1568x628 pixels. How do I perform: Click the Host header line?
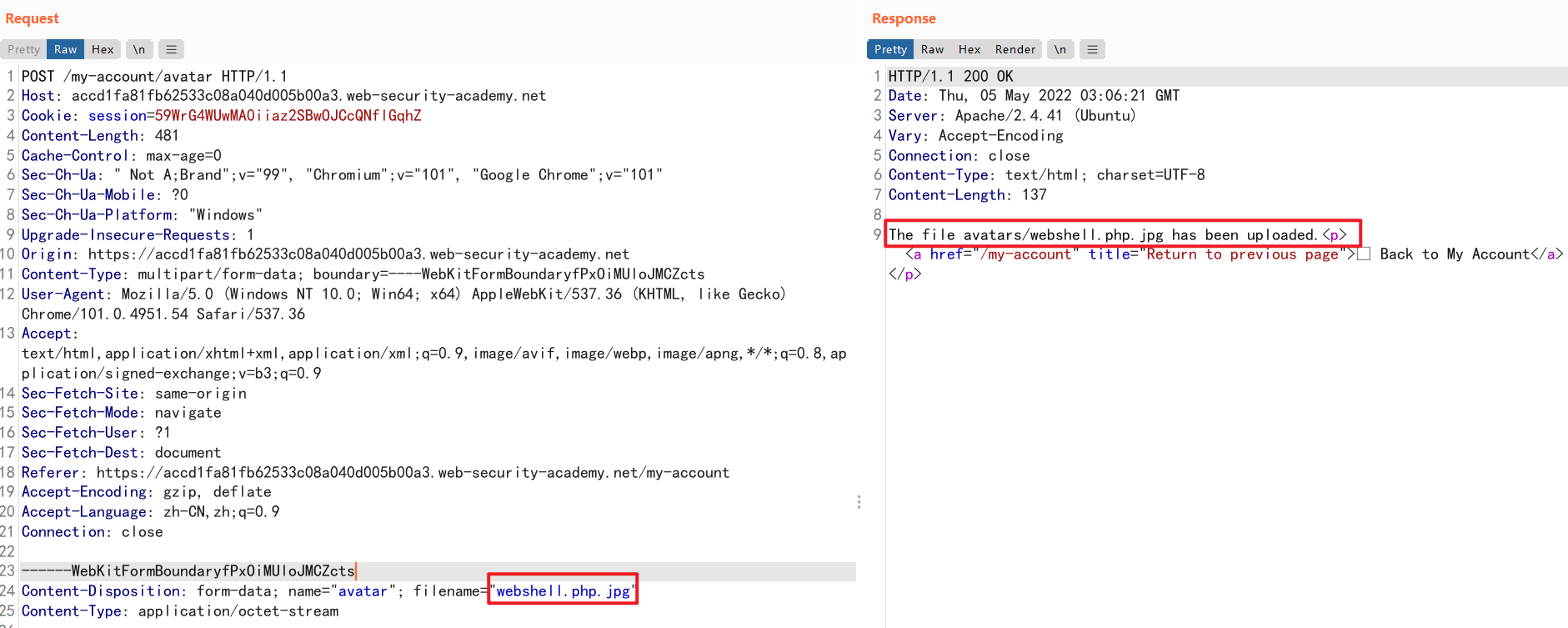(283, 95)
